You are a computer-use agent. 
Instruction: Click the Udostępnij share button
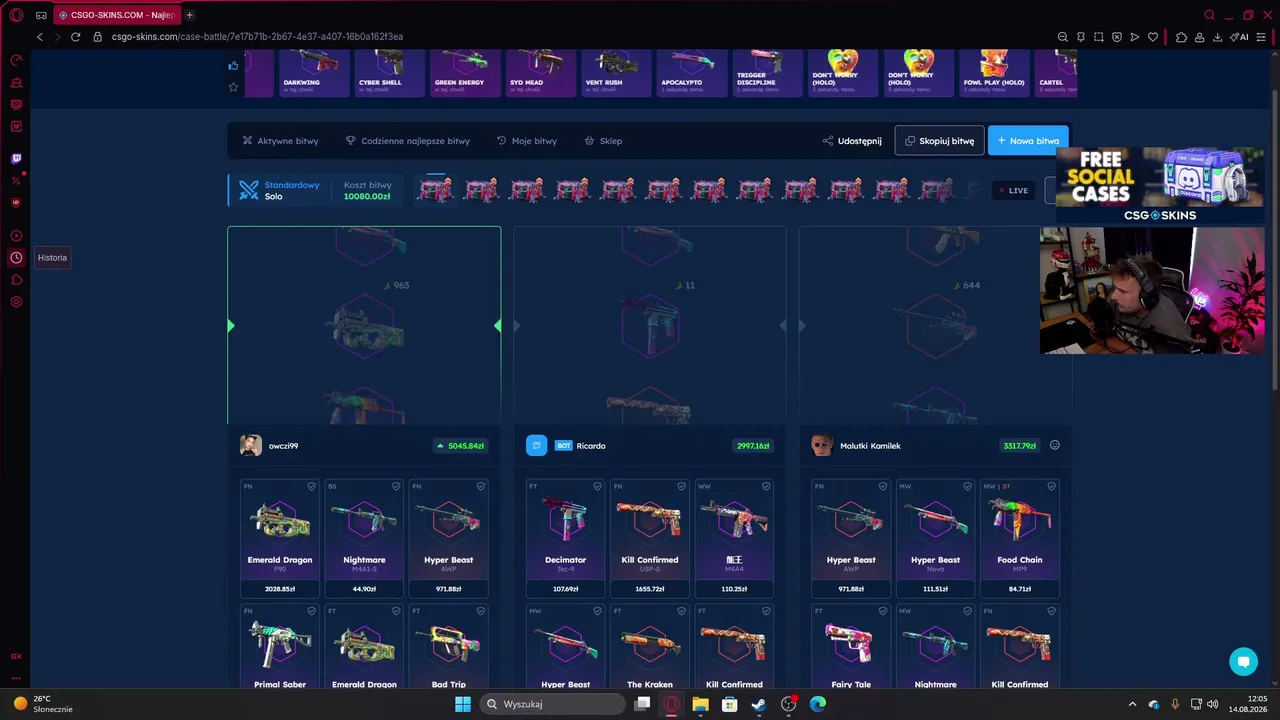[x=852, y=141]
